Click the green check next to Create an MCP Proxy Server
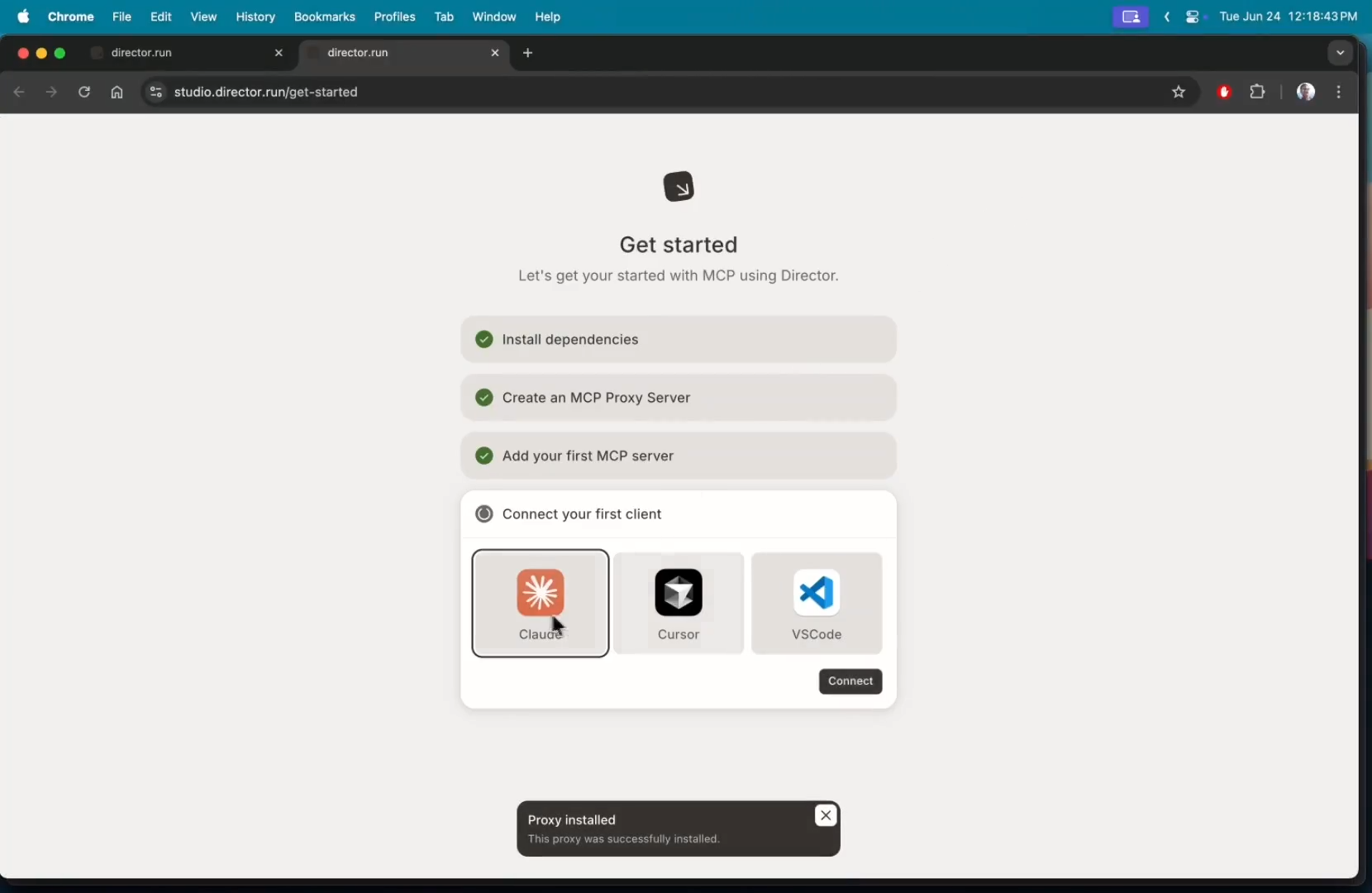The height and width of the screenshot is (893, 1372). point(484,398)
